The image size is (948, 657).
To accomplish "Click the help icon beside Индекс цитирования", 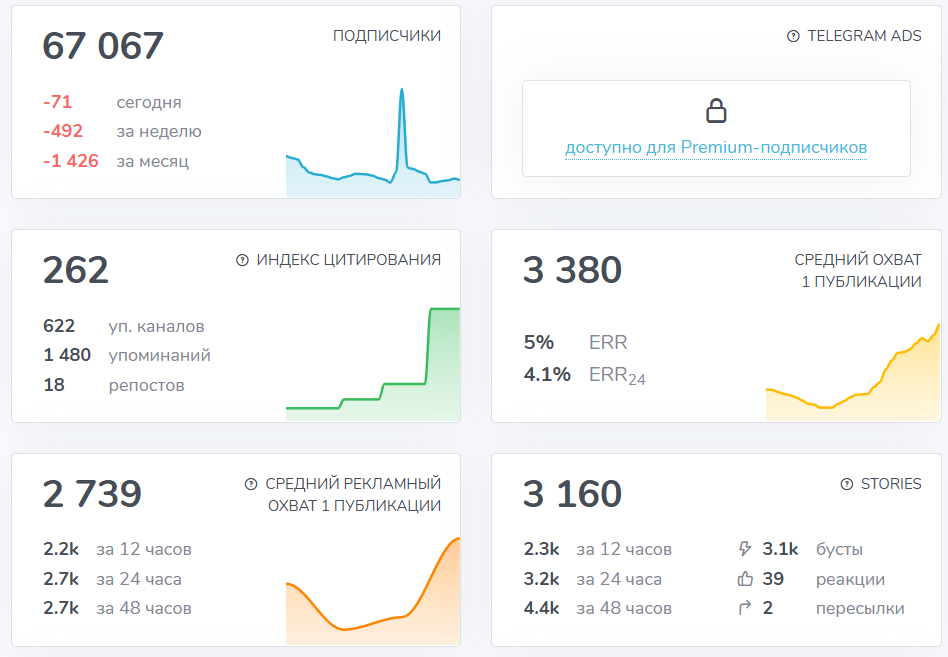I will [245, 258].
